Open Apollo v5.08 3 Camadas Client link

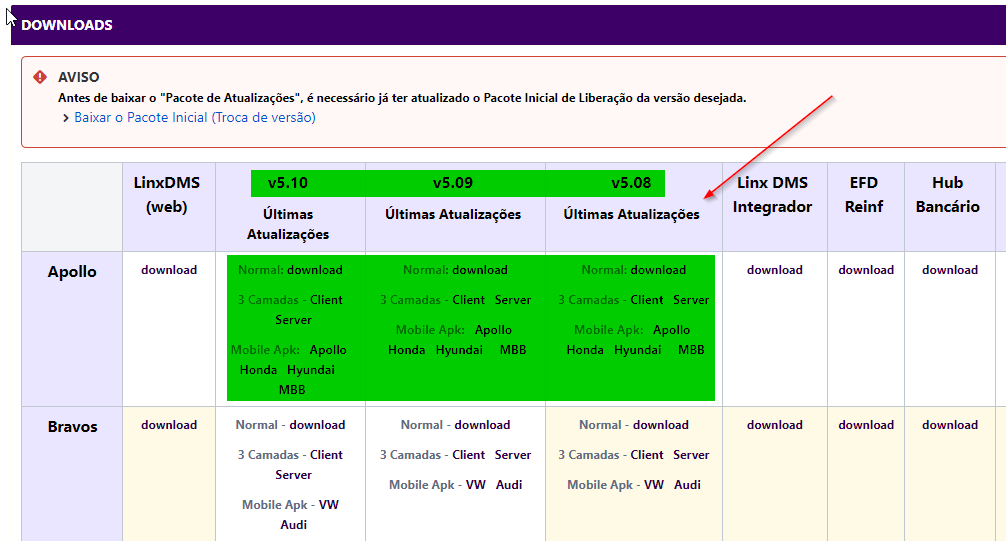[x=647, y=300]
